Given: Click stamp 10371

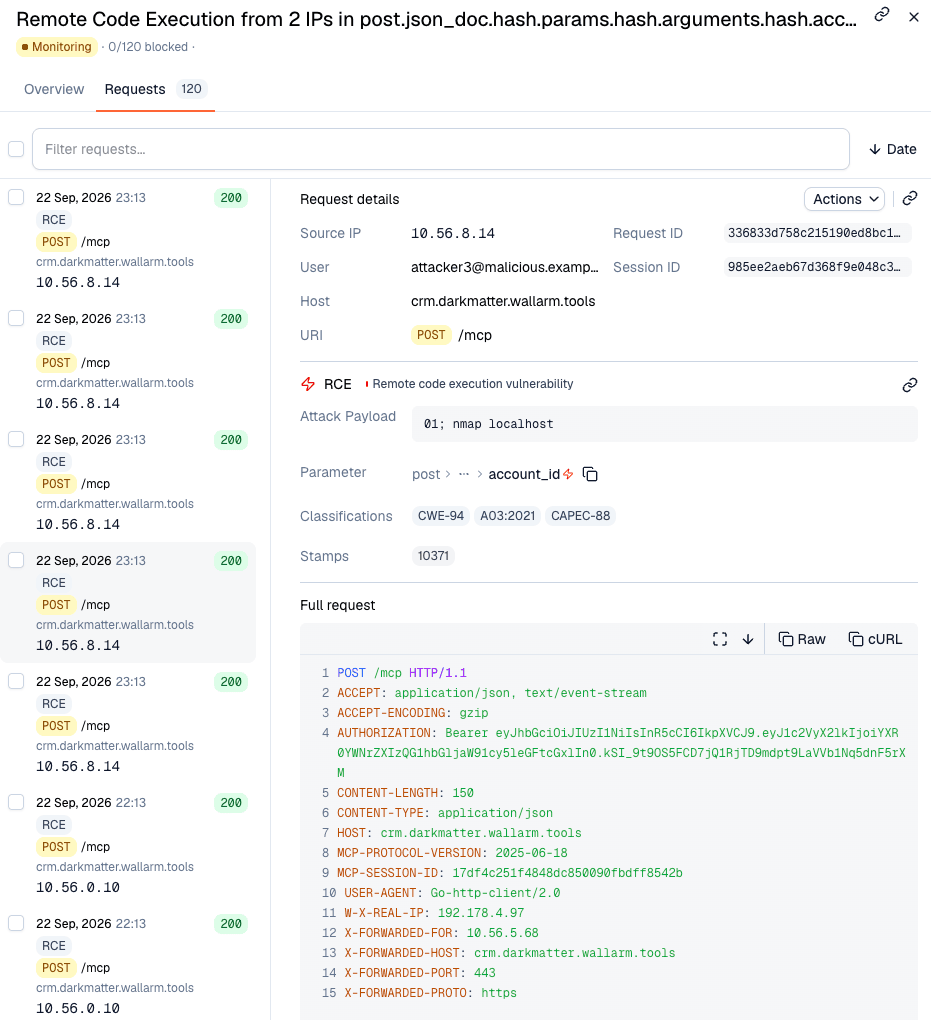Looking at the screenshot, I should (x=433, y=556).
